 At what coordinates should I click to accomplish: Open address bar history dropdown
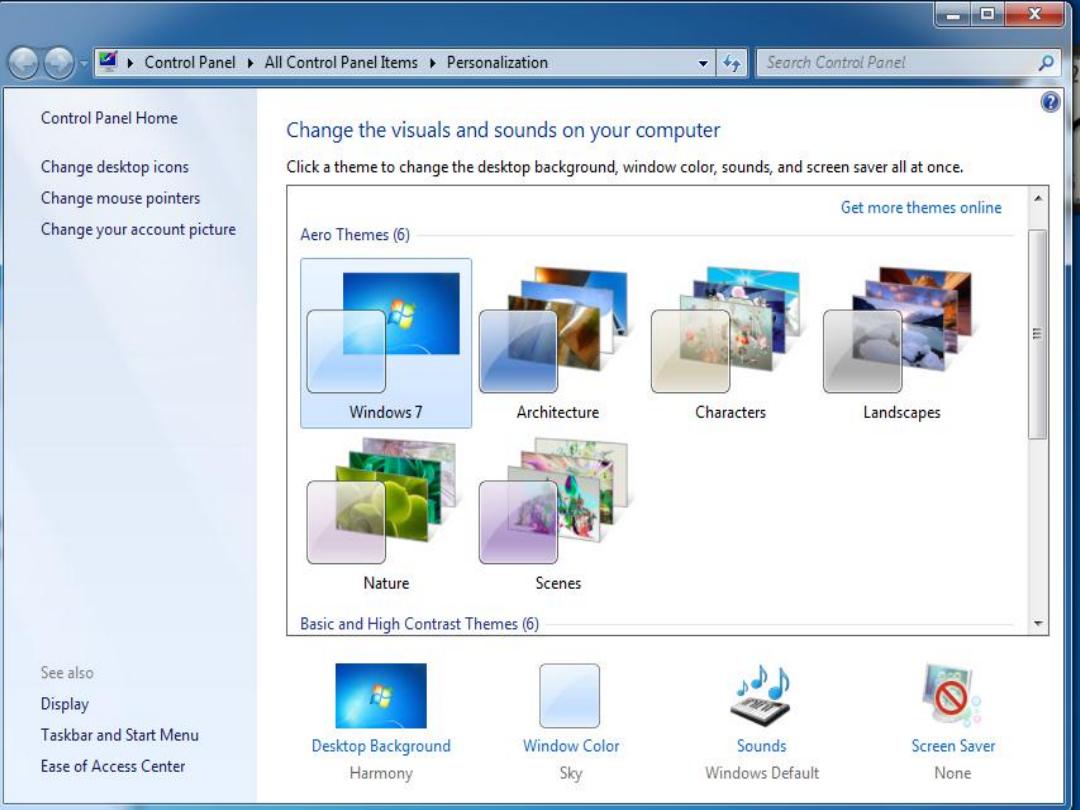703,63
